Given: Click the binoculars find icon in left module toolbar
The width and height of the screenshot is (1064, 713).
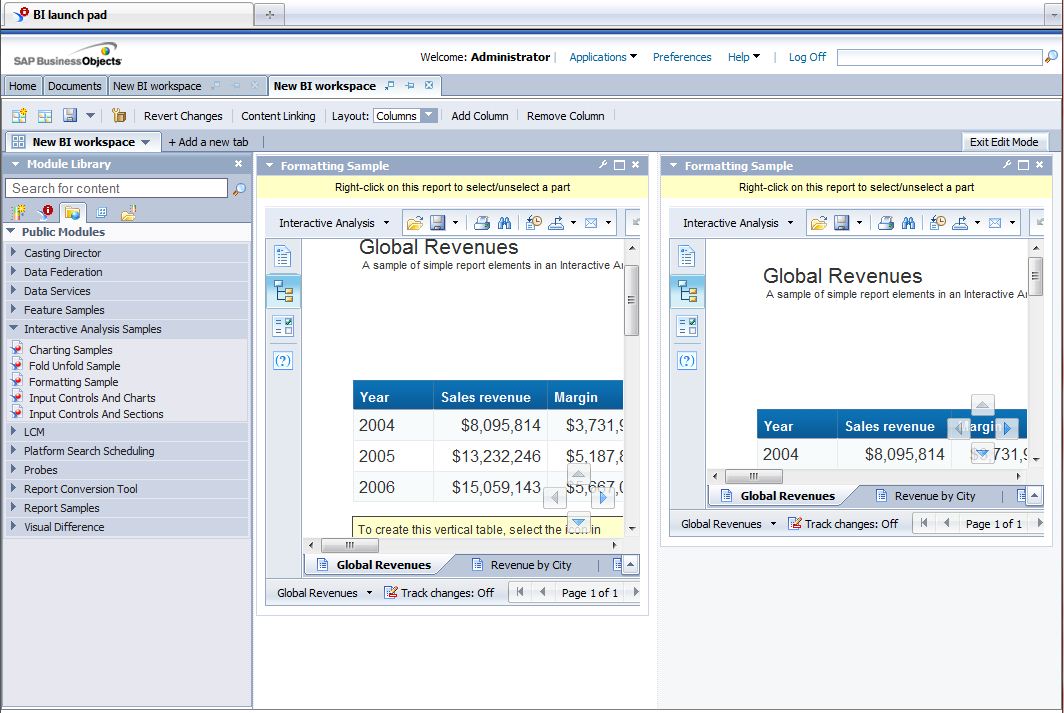Looking at the screenshot, I should pyautogui.click(x=504, y=223).
